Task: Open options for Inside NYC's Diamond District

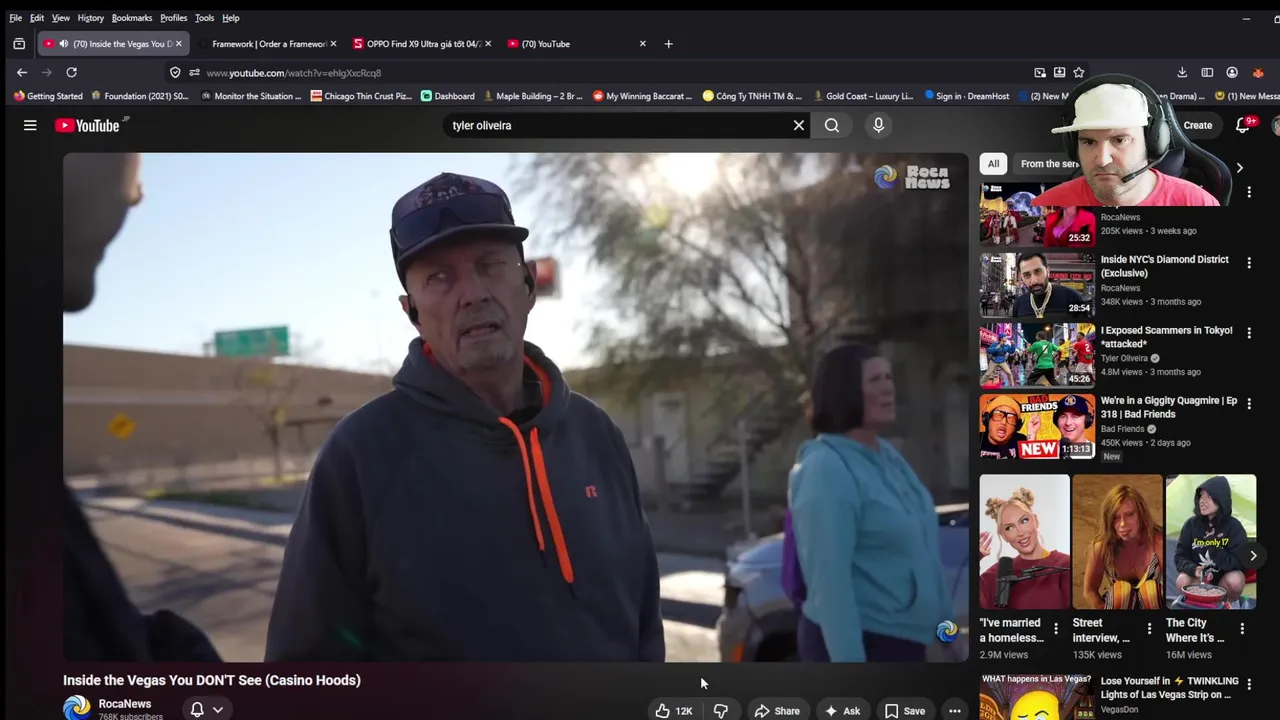Action: (x=1248, y=263)
